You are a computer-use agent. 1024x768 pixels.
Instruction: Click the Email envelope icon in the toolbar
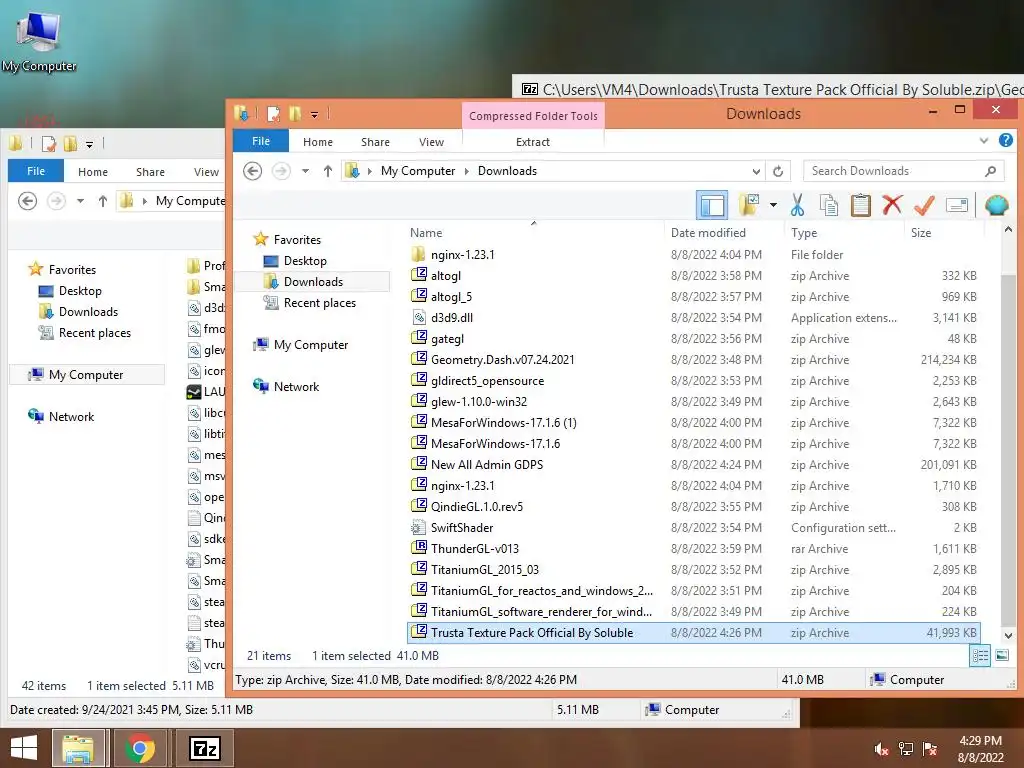(957, 205)
